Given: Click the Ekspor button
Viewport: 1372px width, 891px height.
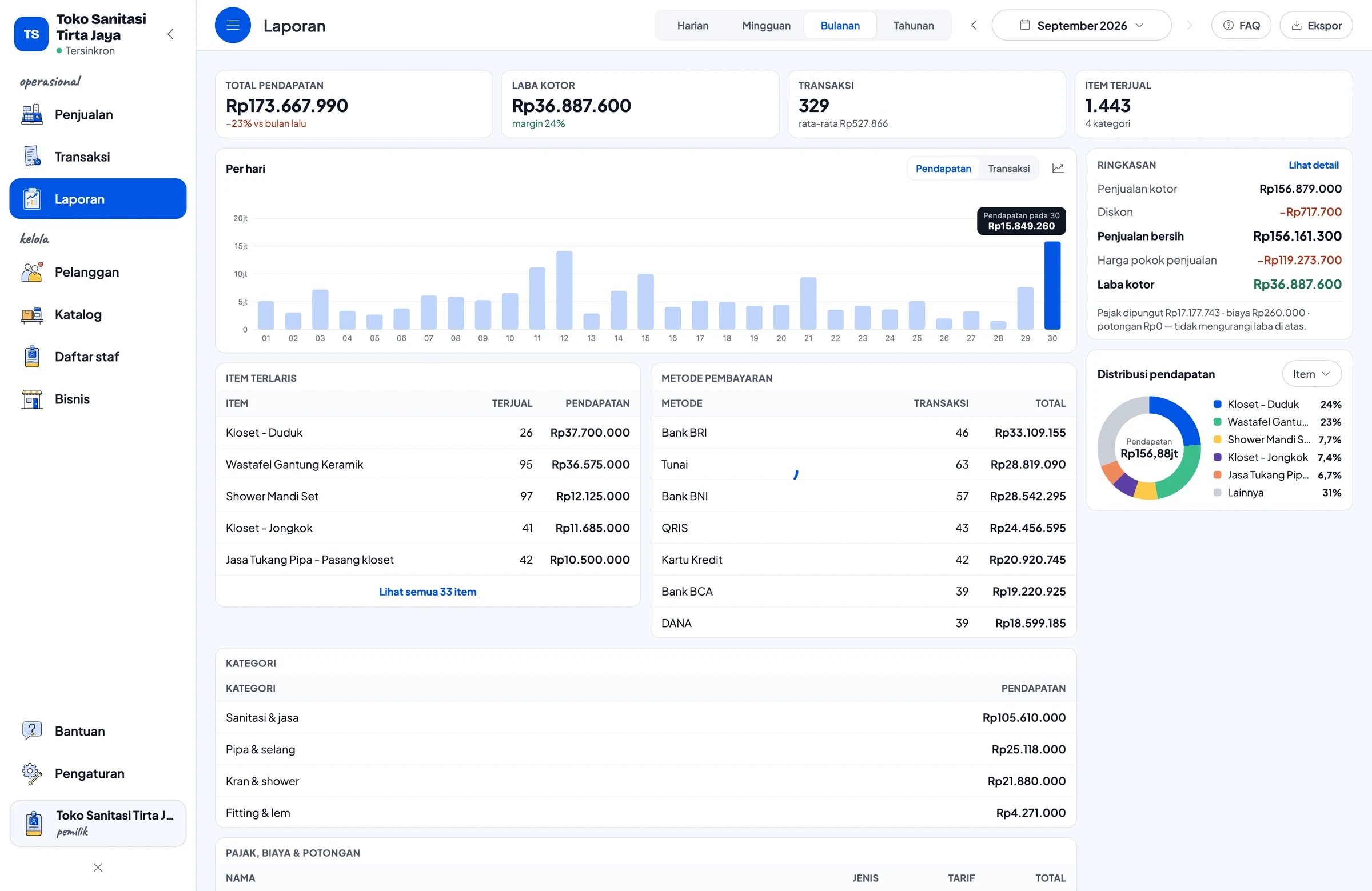Looking at the screenshot, I should (x=1316, y=25).
